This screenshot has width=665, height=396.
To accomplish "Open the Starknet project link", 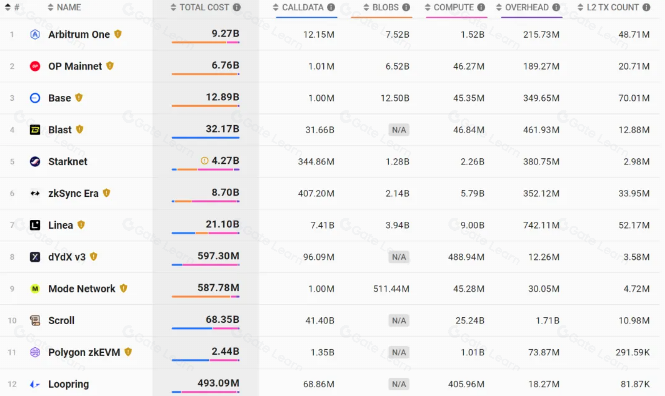I will [x=68, y=162].
